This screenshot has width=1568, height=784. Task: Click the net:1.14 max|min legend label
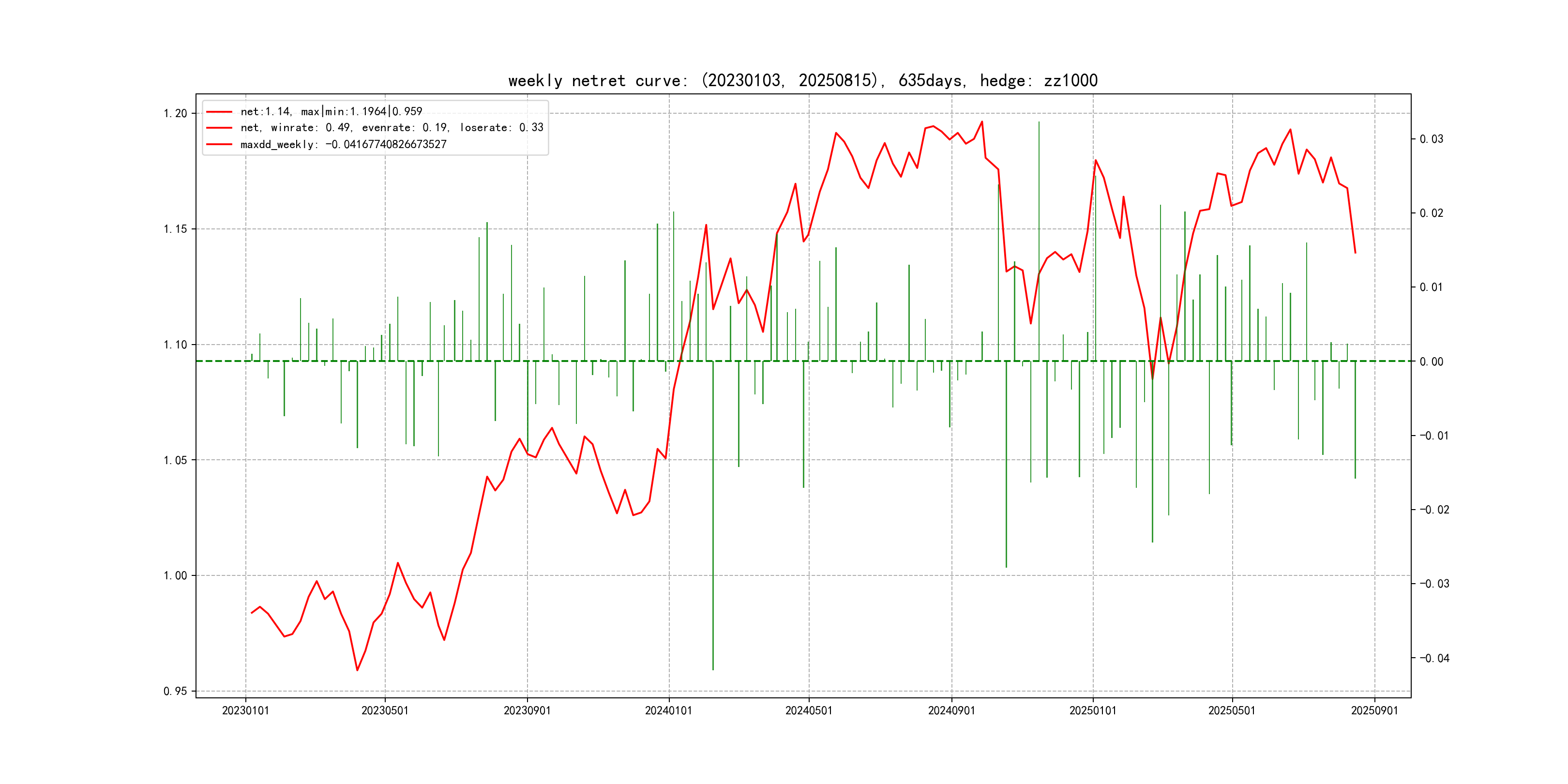tap(331, 111)
